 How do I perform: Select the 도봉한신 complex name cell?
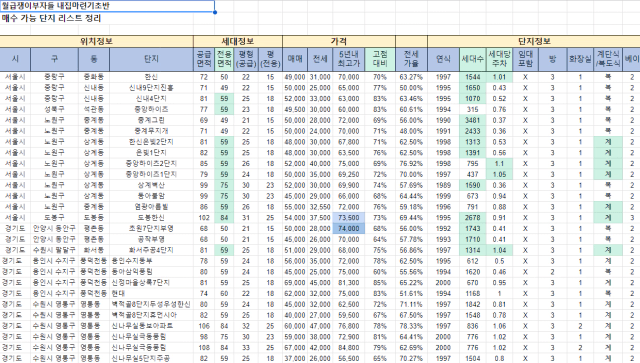[151, 218]
